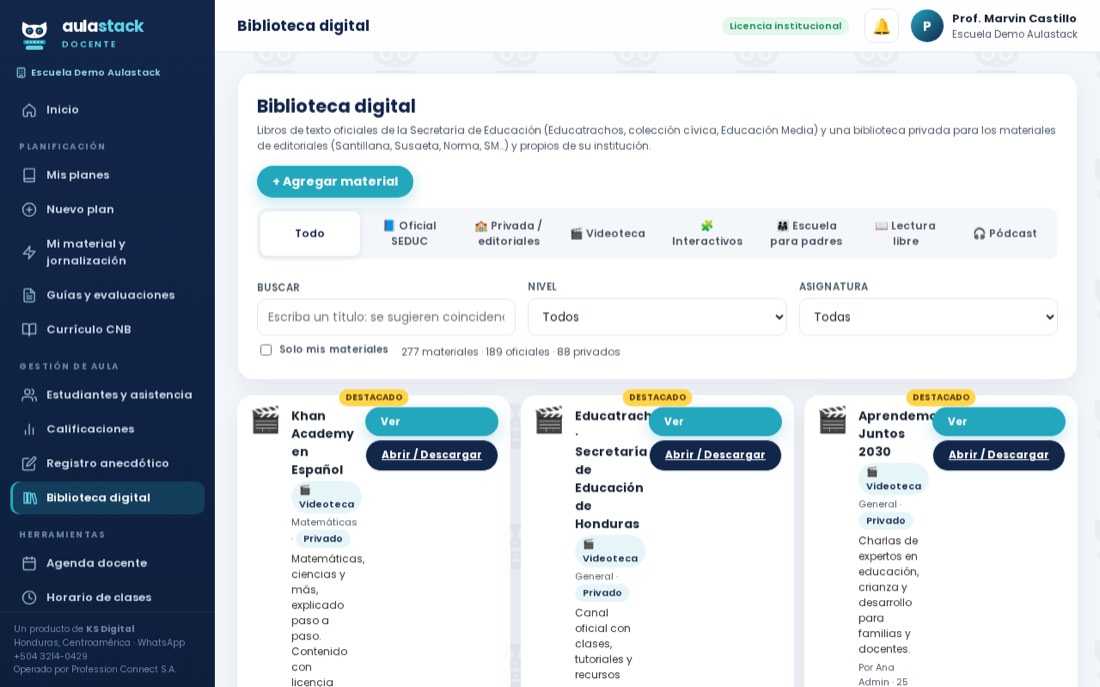The height and width of the screenshot is (687, 1100).
Task: Click open-book icon beside Currículo CNB
Action: click(x=29, y=330)
